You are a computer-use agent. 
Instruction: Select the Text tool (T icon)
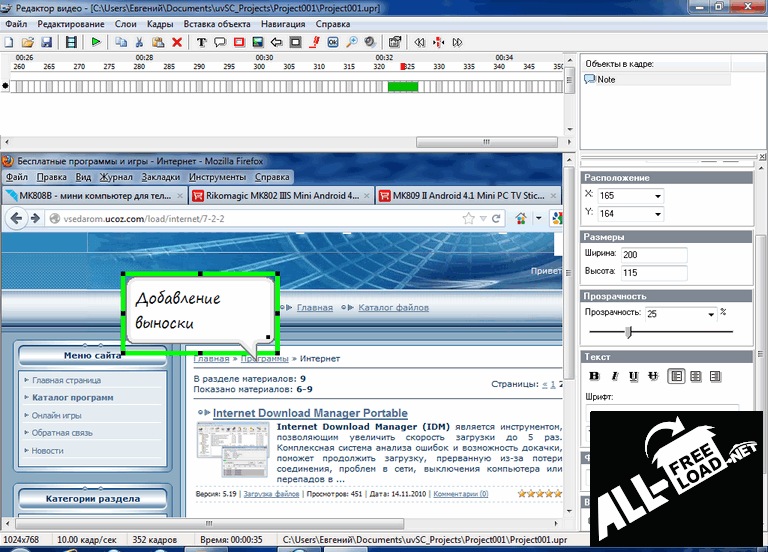[200, 42]
